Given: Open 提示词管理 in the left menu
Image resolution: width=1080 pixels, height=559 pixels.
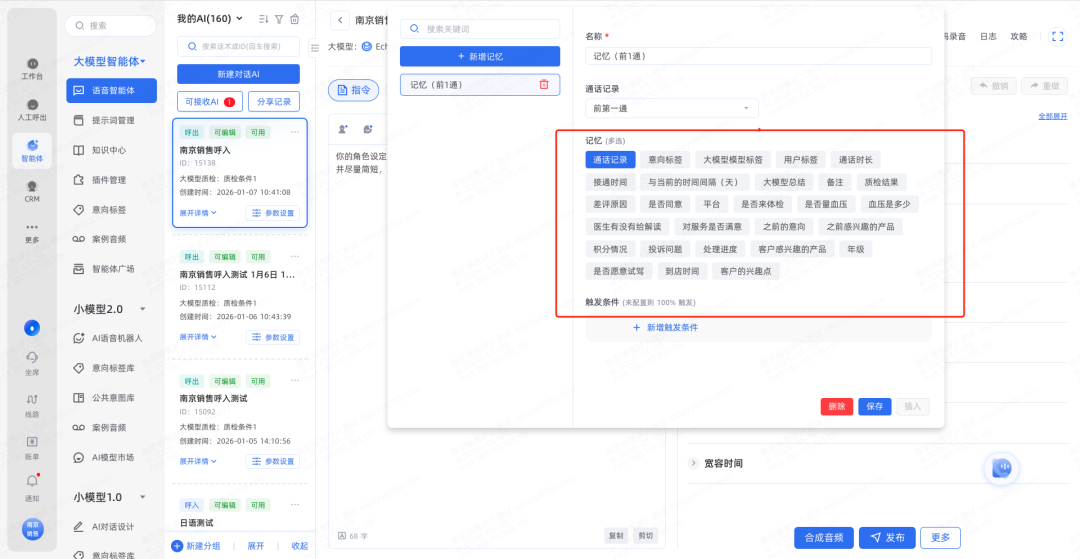Looking at the screenshot, I should point(112,120).
